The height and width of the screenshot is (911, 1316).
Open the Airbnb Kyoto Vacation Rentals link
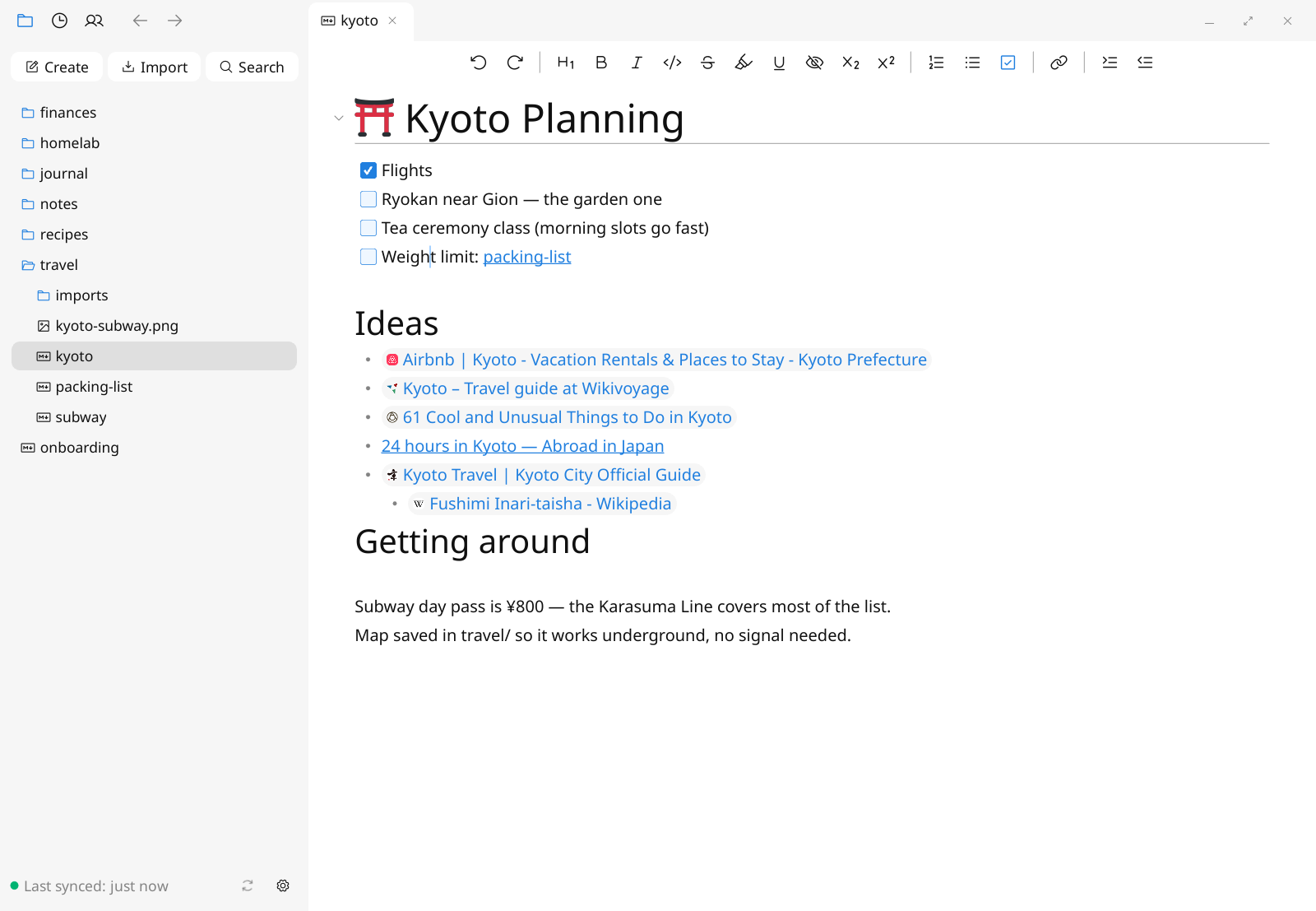pyautogui.click(x=656, y=360)
